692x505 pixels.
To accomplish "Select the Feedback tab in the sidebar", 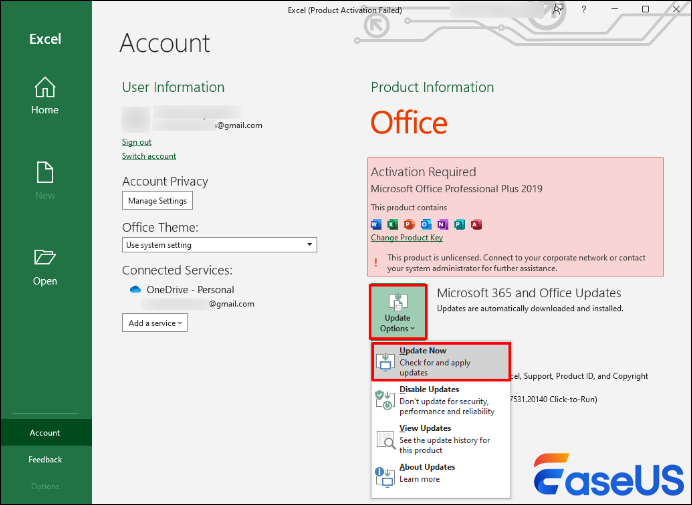I will click(46, 459).
